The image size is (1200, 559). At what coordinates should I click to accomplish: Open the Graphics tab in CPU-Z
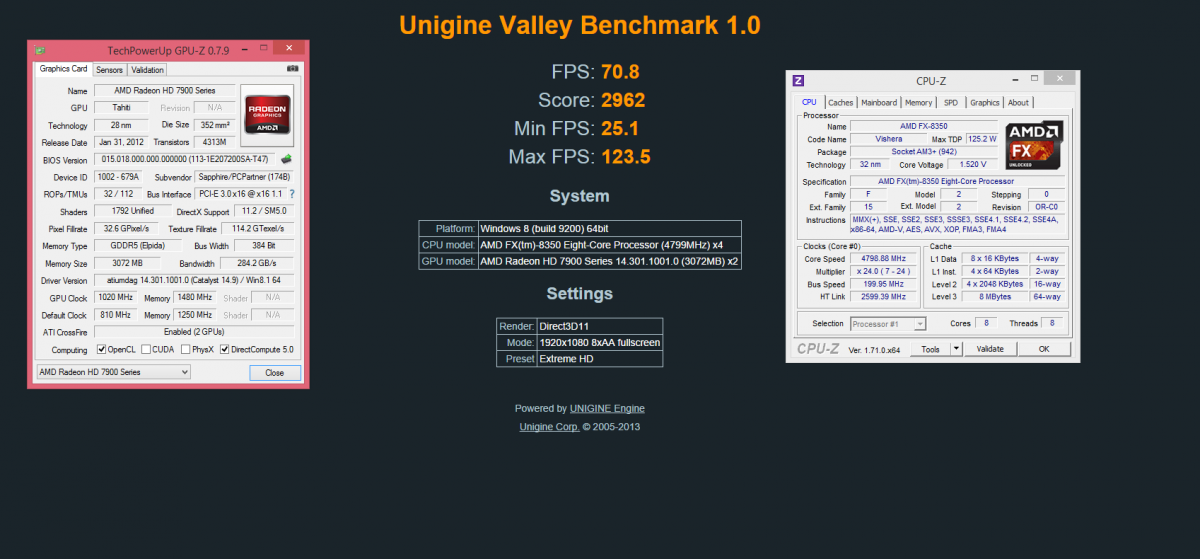[x=985, y=102]
